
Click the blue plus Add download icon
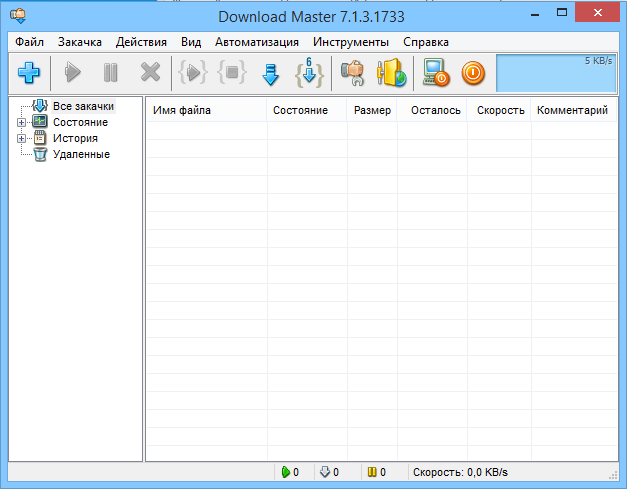(x=29, y=73)
